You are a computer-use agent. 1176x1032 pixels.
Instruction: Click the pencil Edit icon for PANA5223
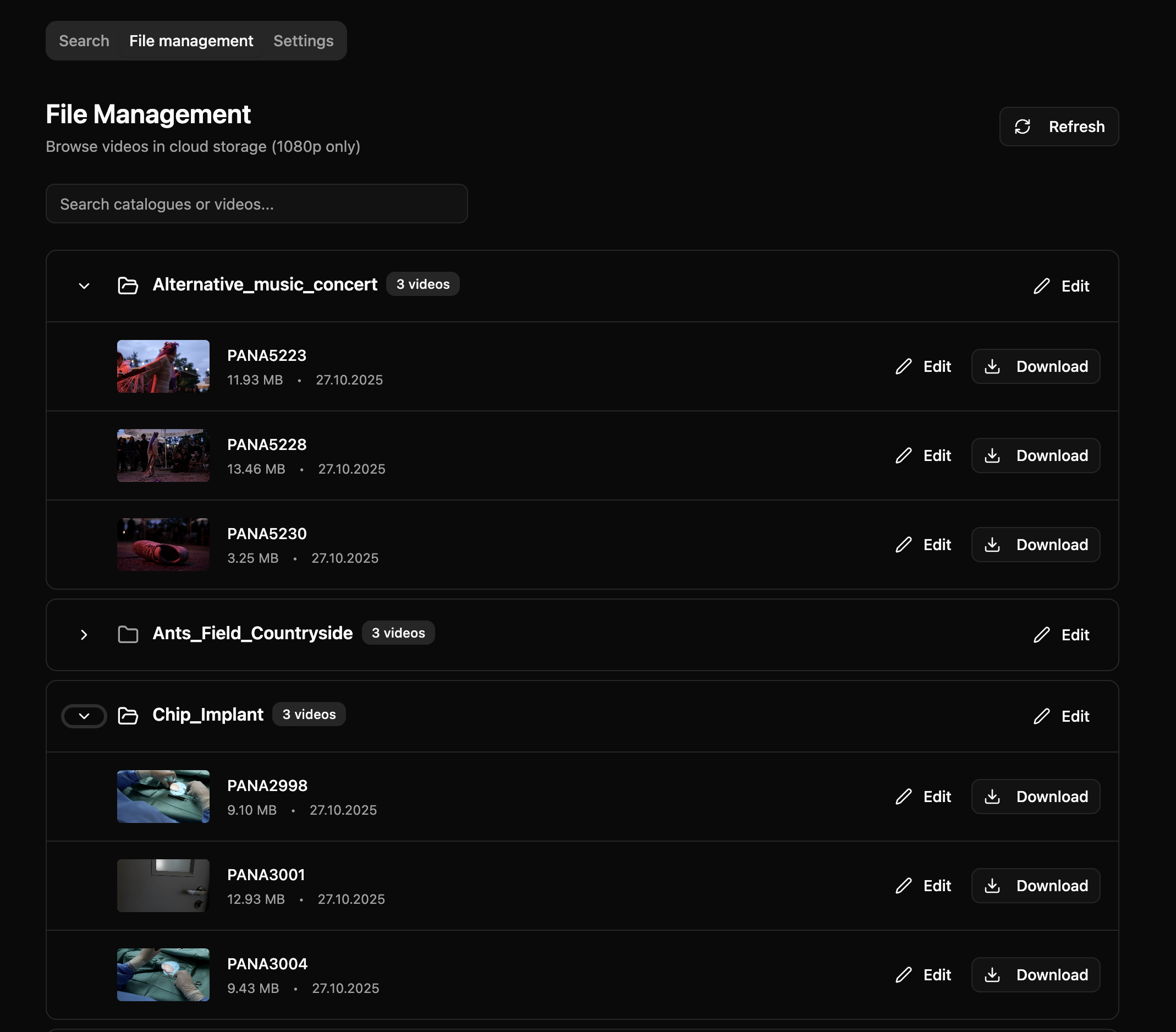(x=905, y=366)
